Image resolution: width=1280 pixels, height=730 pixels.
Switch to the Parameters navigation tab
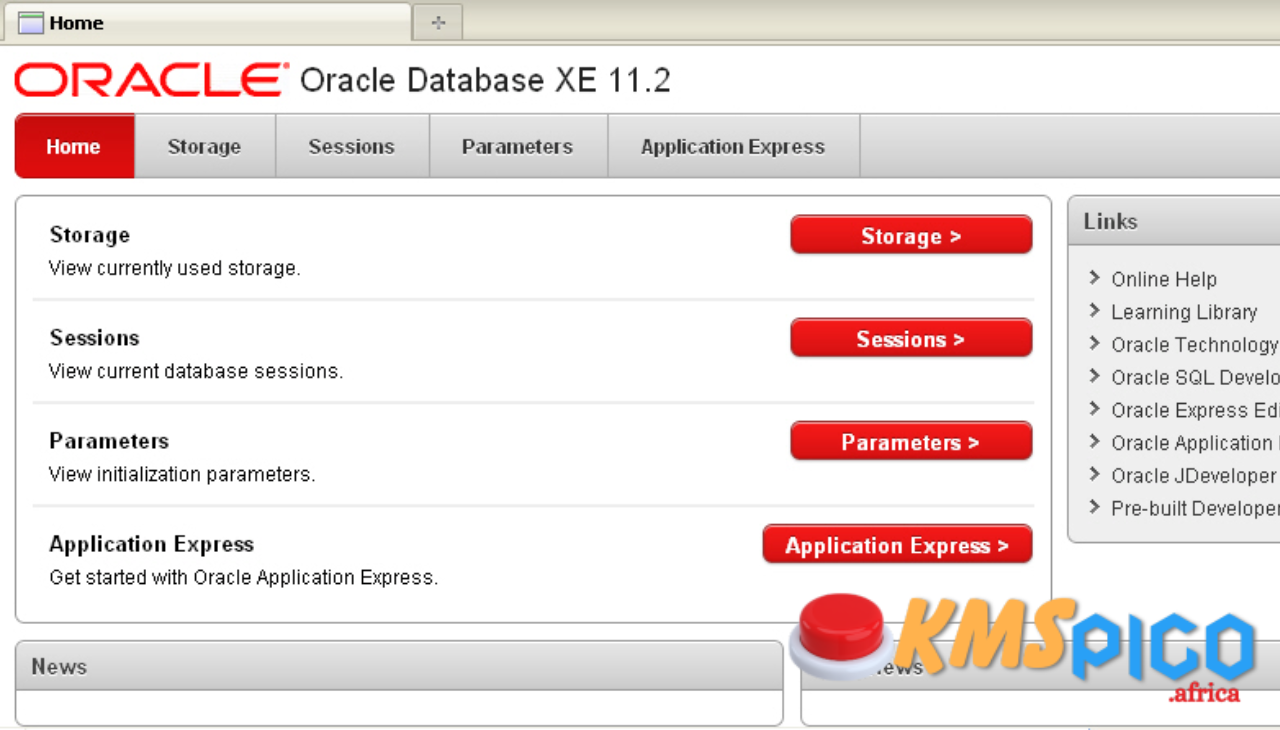click(518, 146)
